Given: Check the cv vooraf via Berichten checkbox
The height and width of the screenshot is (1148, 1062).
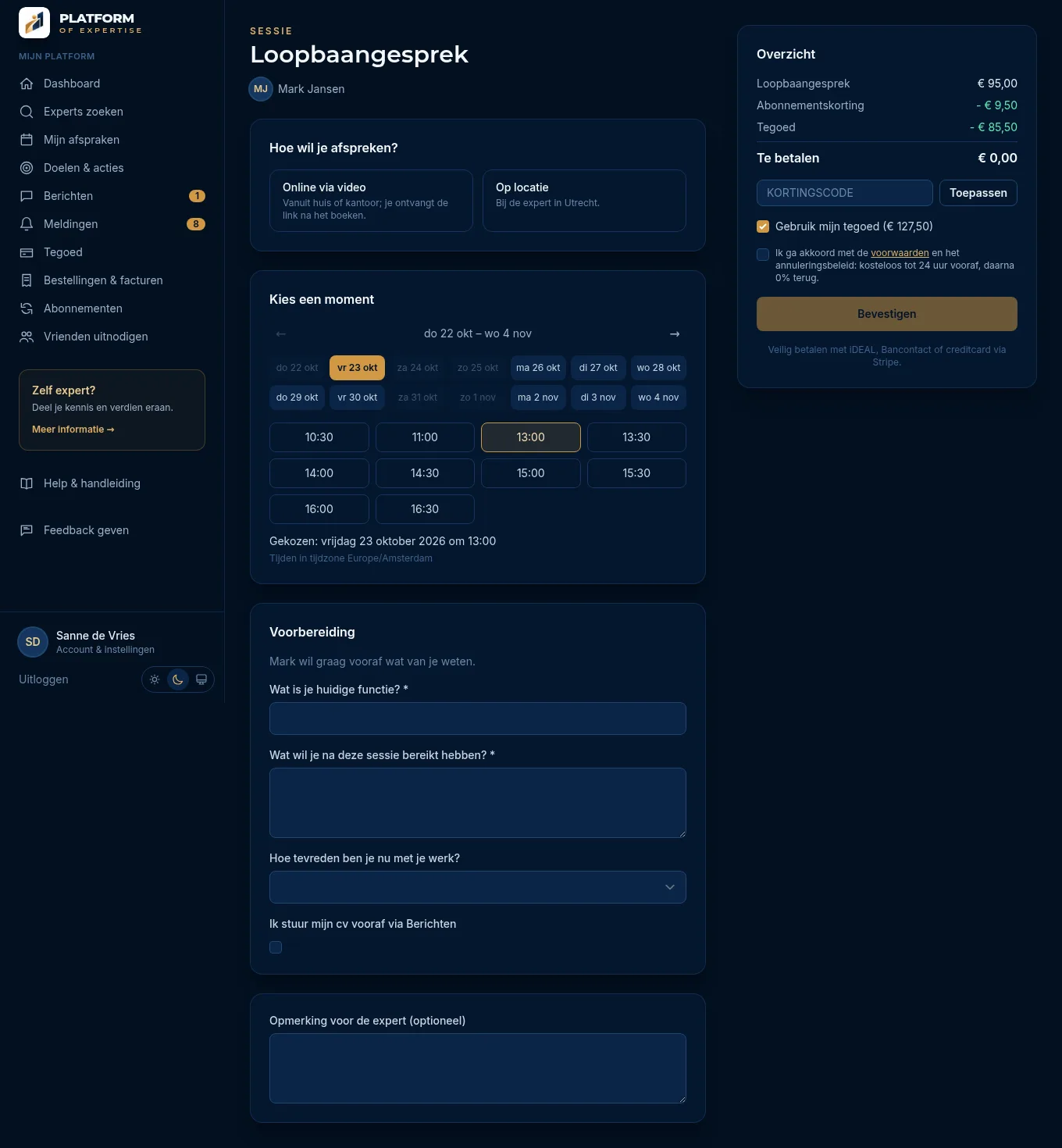Looking at the screenshot, I should pyautogui.click(x=276, y=947).
